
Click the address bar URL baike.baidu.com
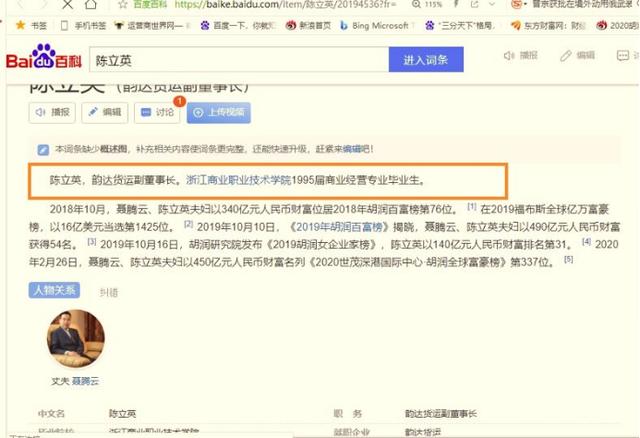tap(285, 4)
